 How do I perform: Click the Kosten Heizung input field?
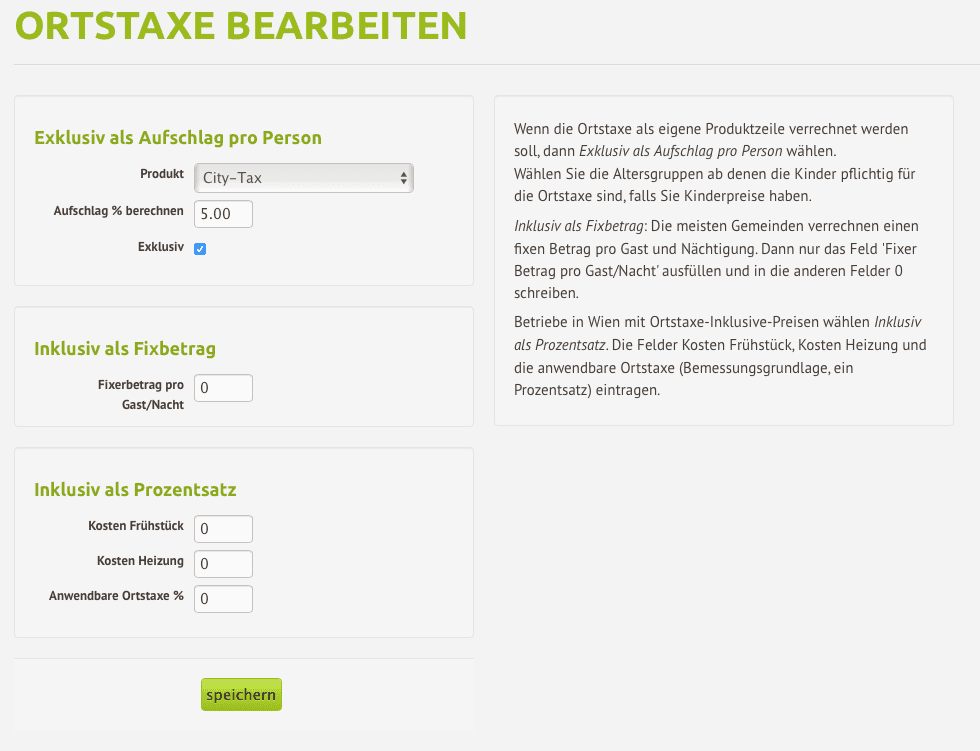point(223,564)
